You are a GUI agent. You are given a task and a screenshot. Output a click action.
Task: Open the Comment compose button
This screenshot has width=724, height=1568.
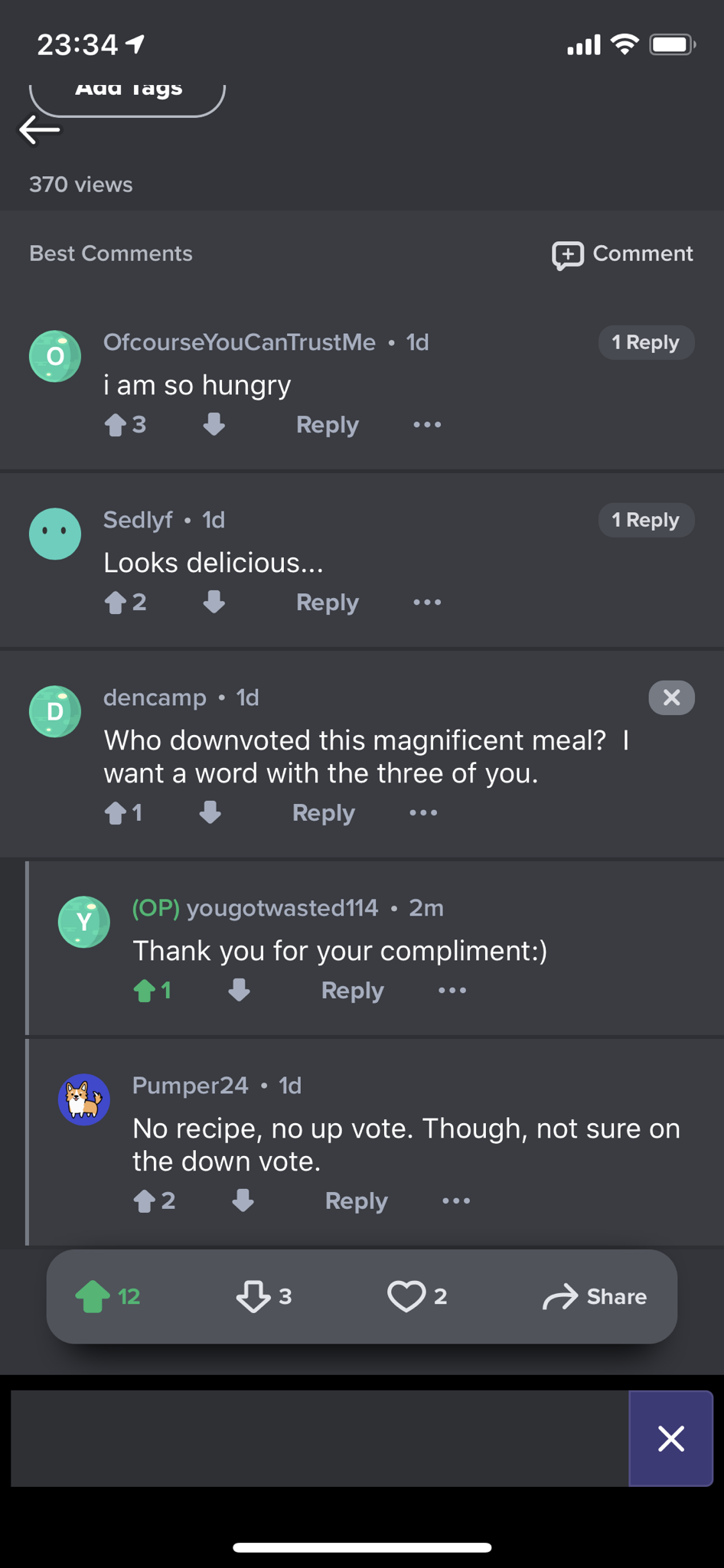click(x=622, y=254)
